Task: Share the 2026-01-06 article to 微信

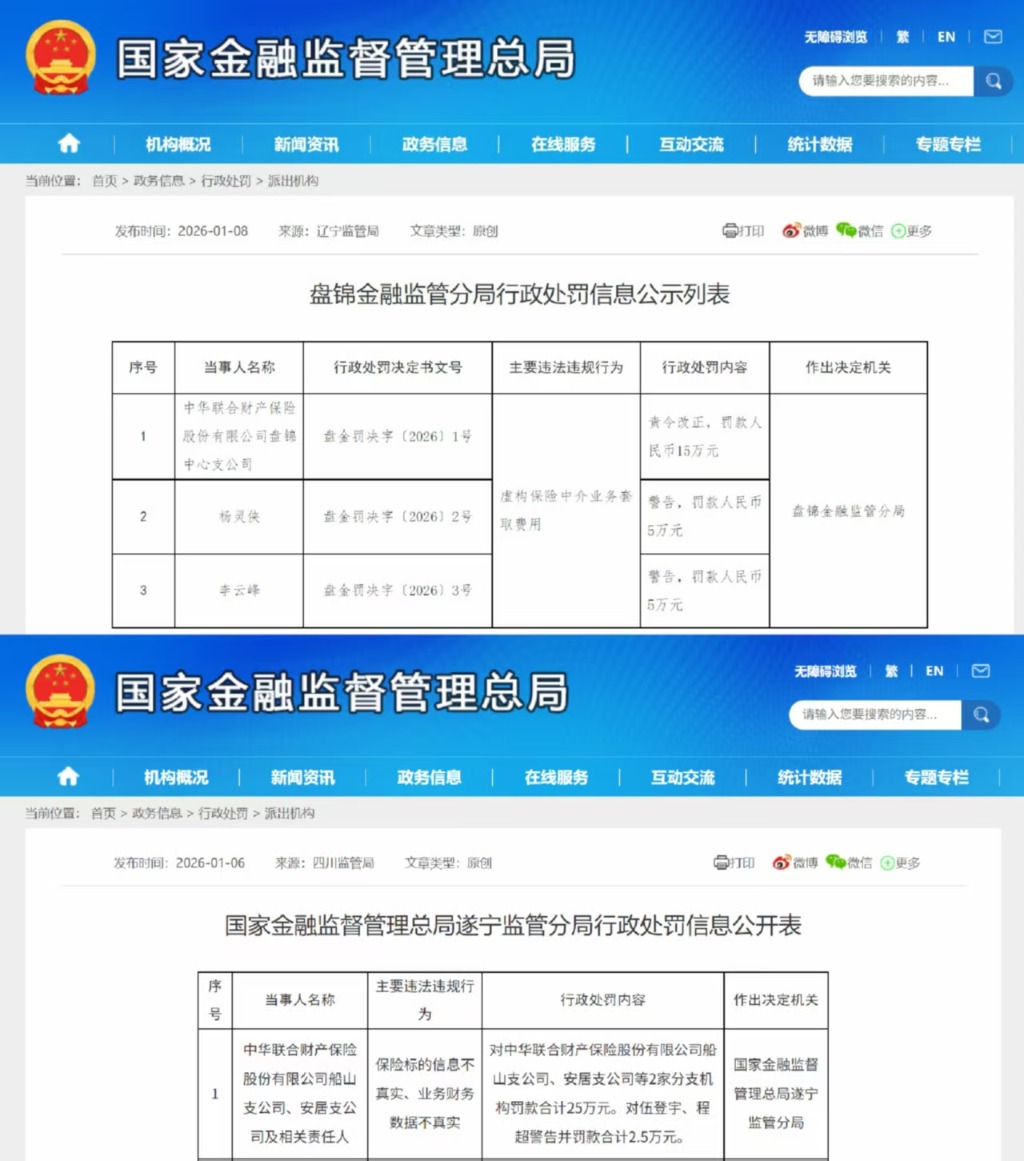Action: click(849, 863)
